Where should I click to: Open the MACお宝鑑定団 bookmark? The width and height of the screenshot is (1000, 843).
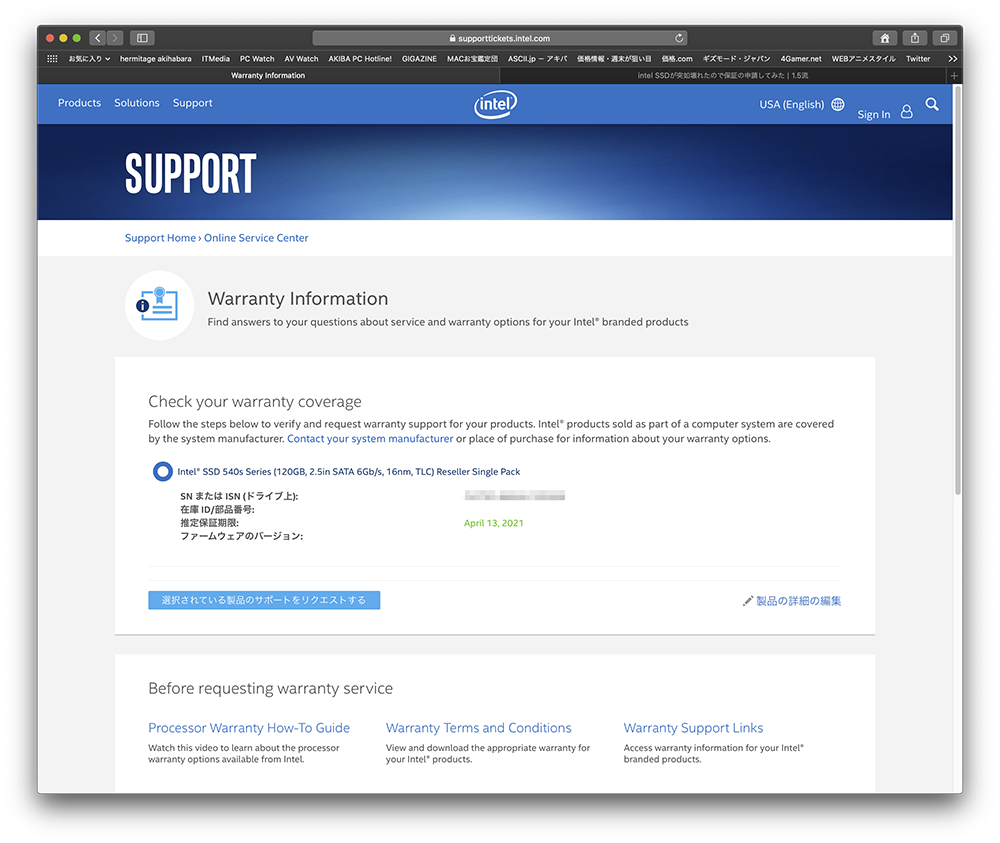pyautogui.click(x=472, y=59)
